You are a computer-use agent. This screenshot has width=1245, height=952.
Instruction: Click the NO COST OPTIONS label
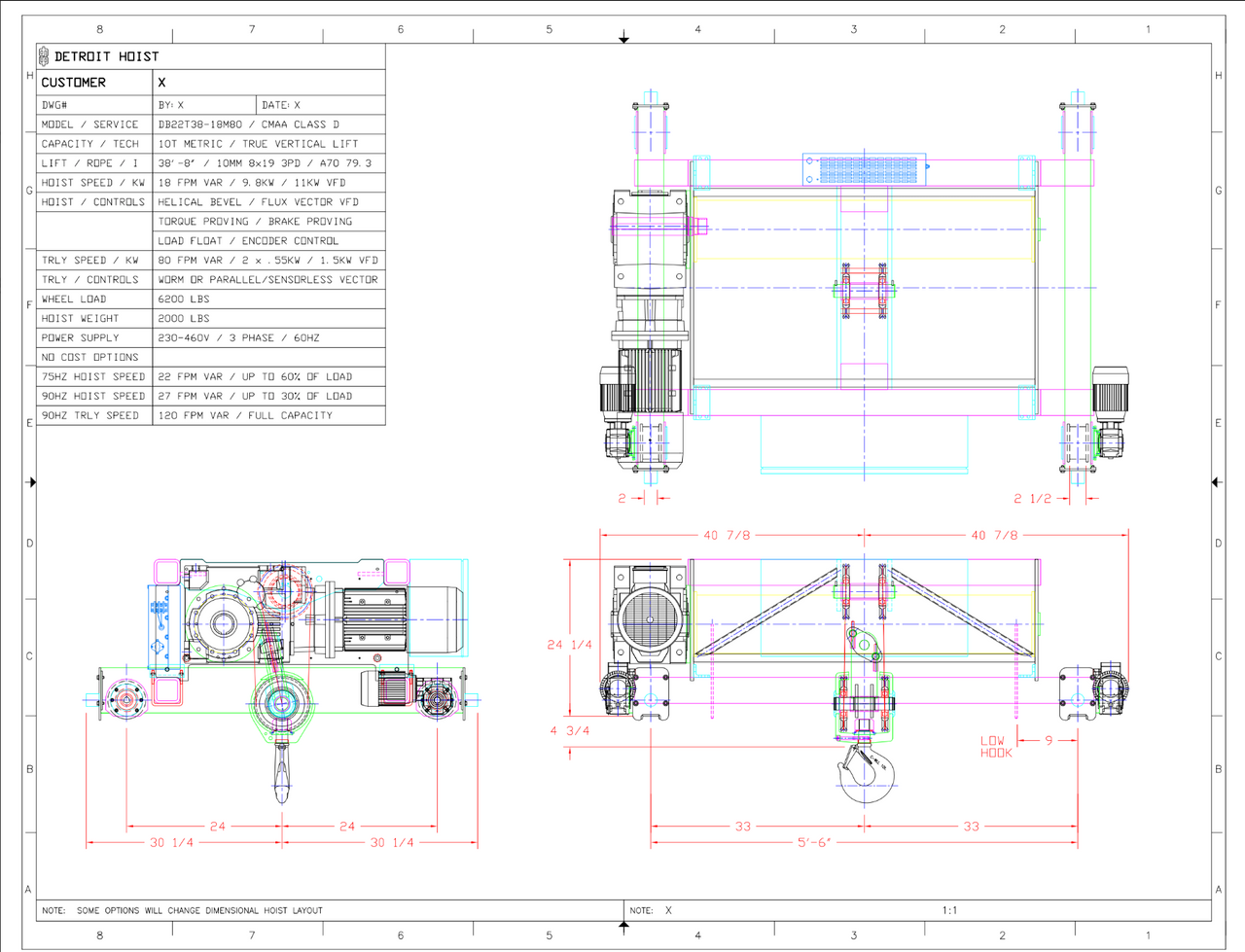pos(89,358)
